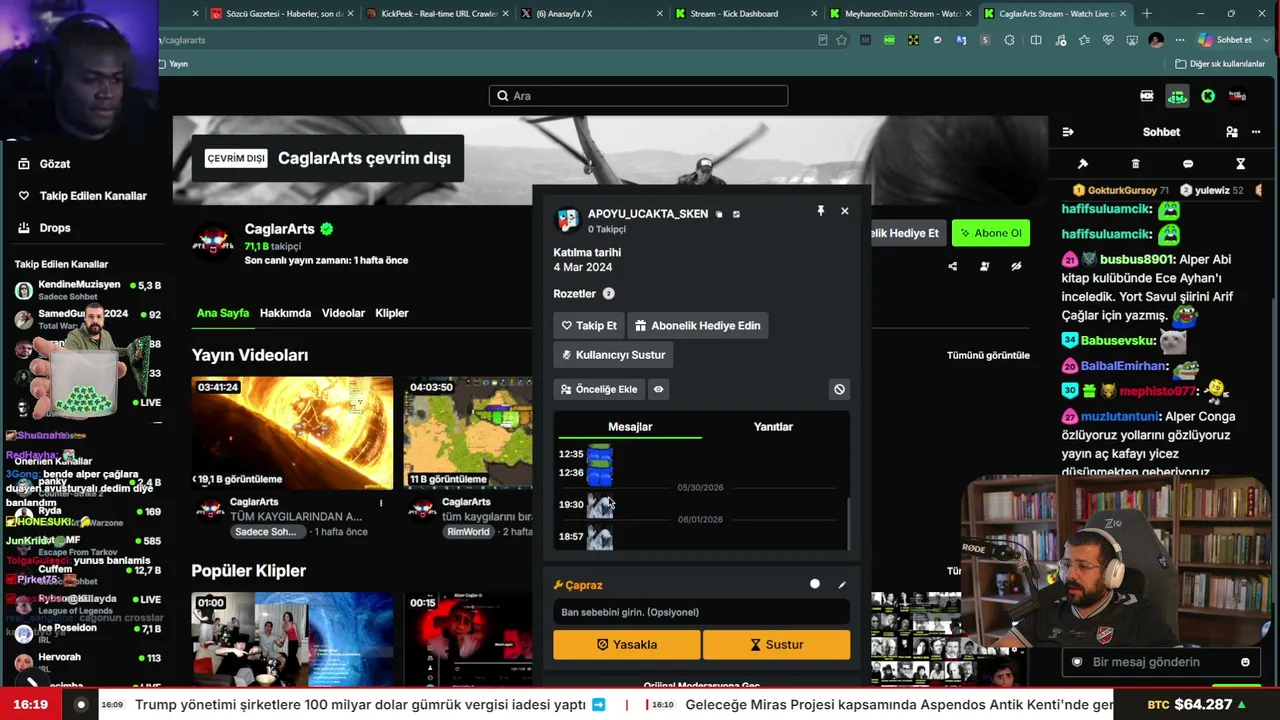Open browser extensions puzzle icon
The image size is (1280, 720).
coord(1009,40)
